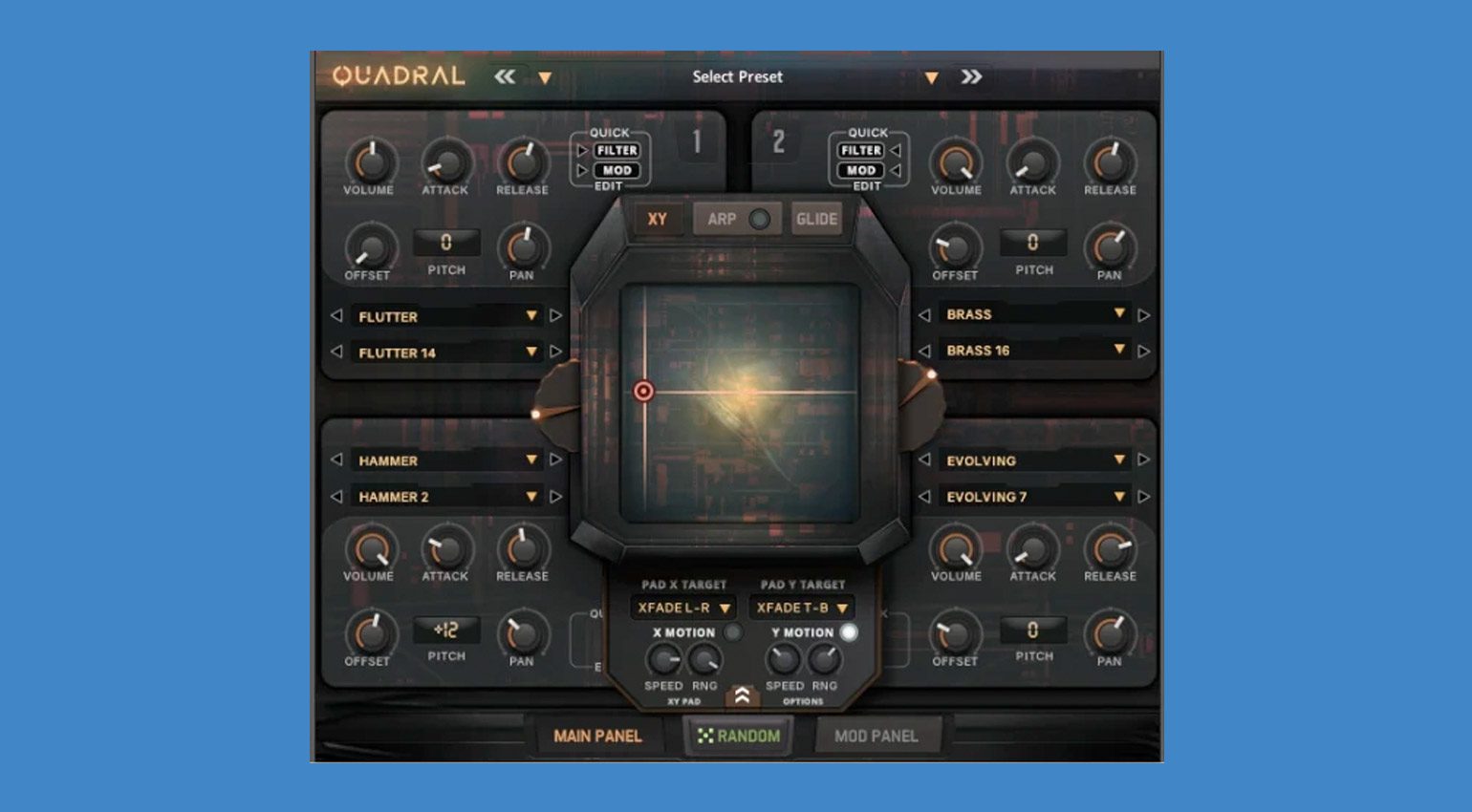
Task: Click Hammer layer Volume knob
Action: [x=370, y=549]
